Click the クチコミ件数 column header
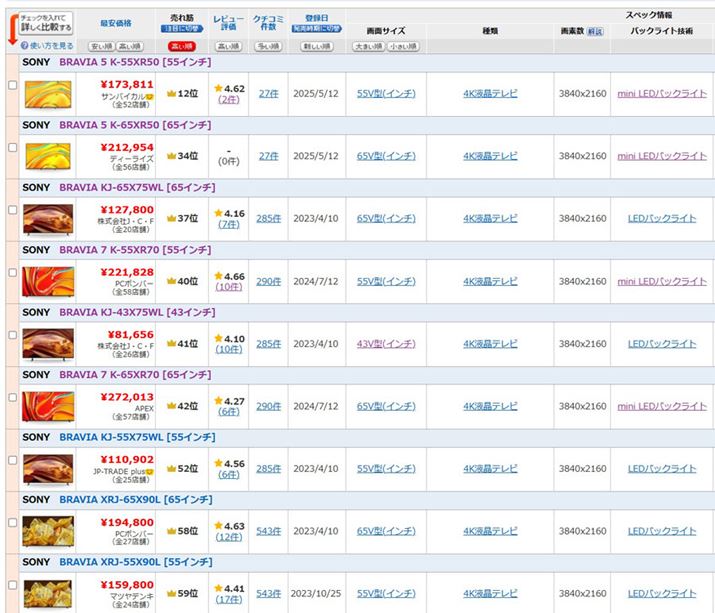This screenshot has height=613, width=715. click(x=268, y=24)
